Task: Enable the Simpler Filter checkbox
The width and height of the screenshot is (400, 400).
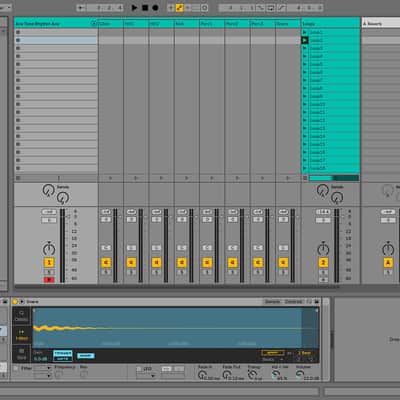Action: pos(16,368)
